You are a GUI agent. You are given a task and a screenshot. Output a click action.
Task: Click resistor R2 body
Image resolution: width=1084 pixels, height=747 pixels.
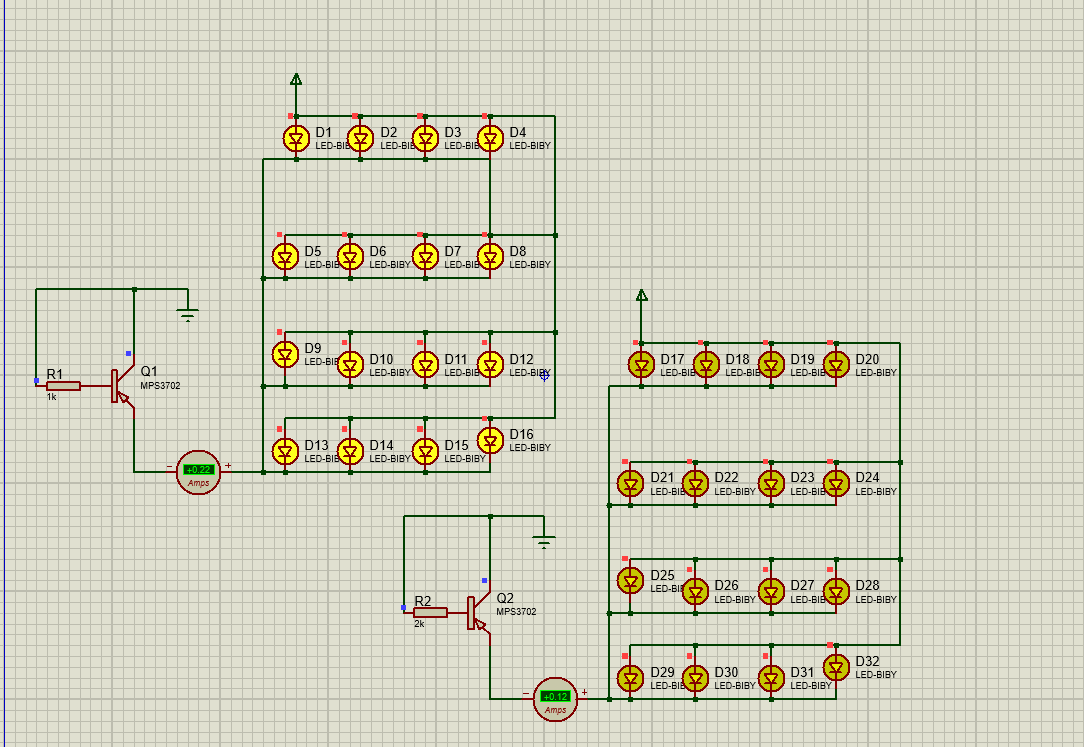pos(430,612)
